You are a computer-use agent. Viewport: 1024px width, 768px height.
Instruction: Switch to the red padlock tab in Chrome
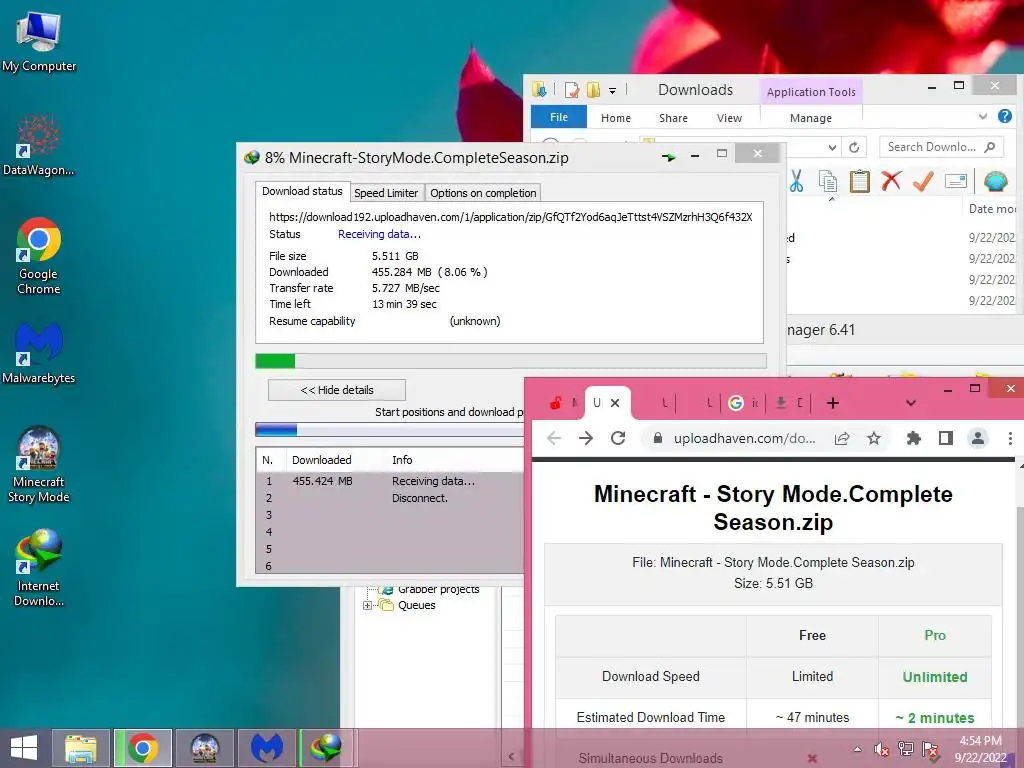(563, 403)
